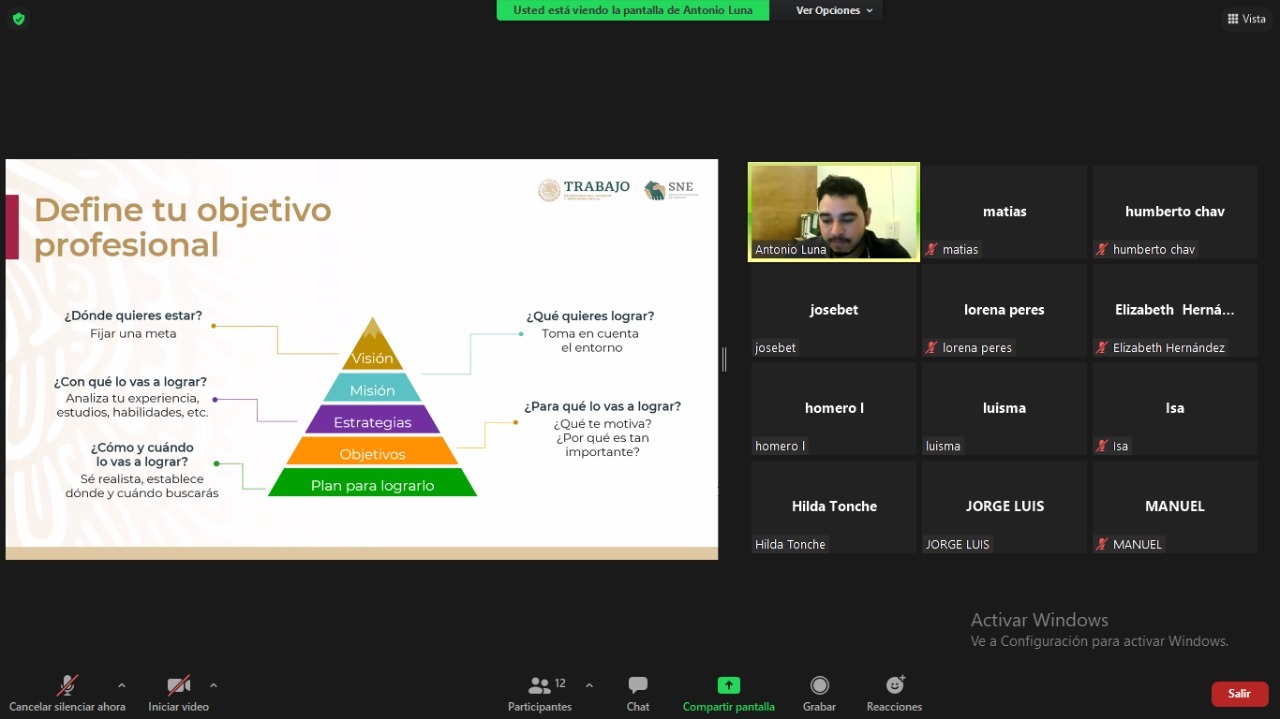
Task: Expand the arrow next to Participantes
Action: [x=589, y=686]
